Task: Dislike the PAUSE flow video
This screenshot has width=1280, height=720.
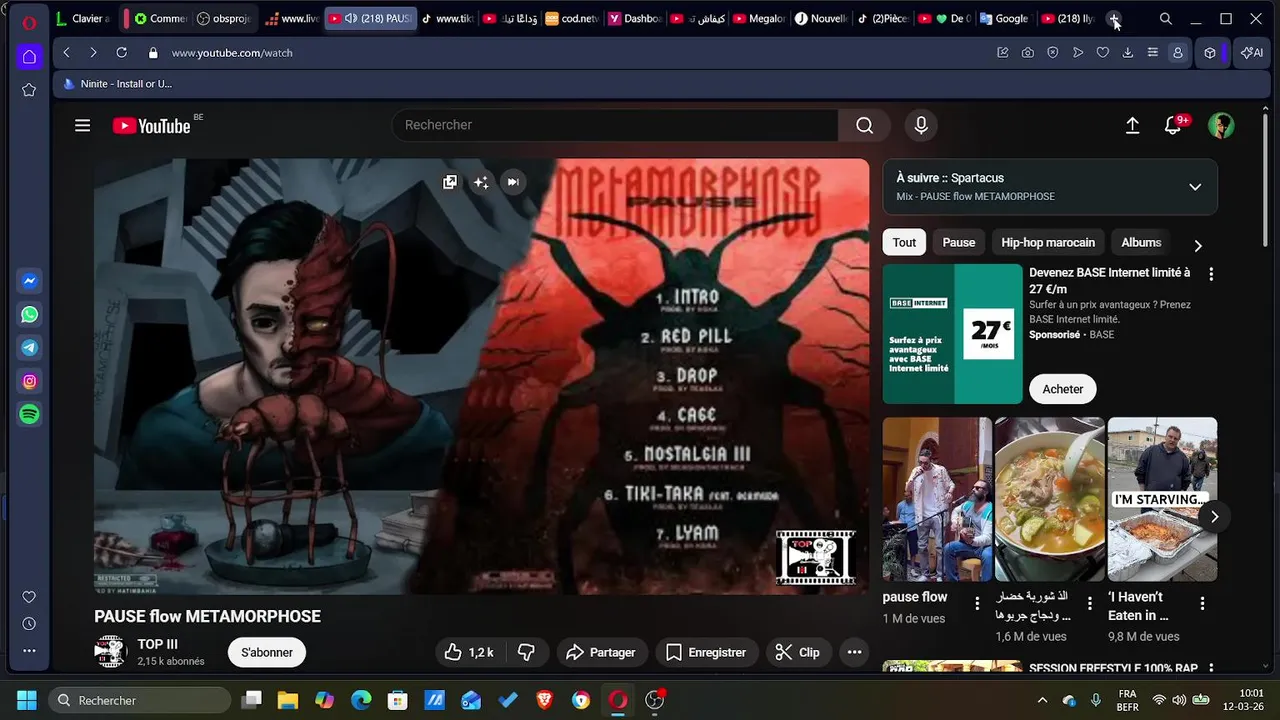Action: (x=526, y=652)
